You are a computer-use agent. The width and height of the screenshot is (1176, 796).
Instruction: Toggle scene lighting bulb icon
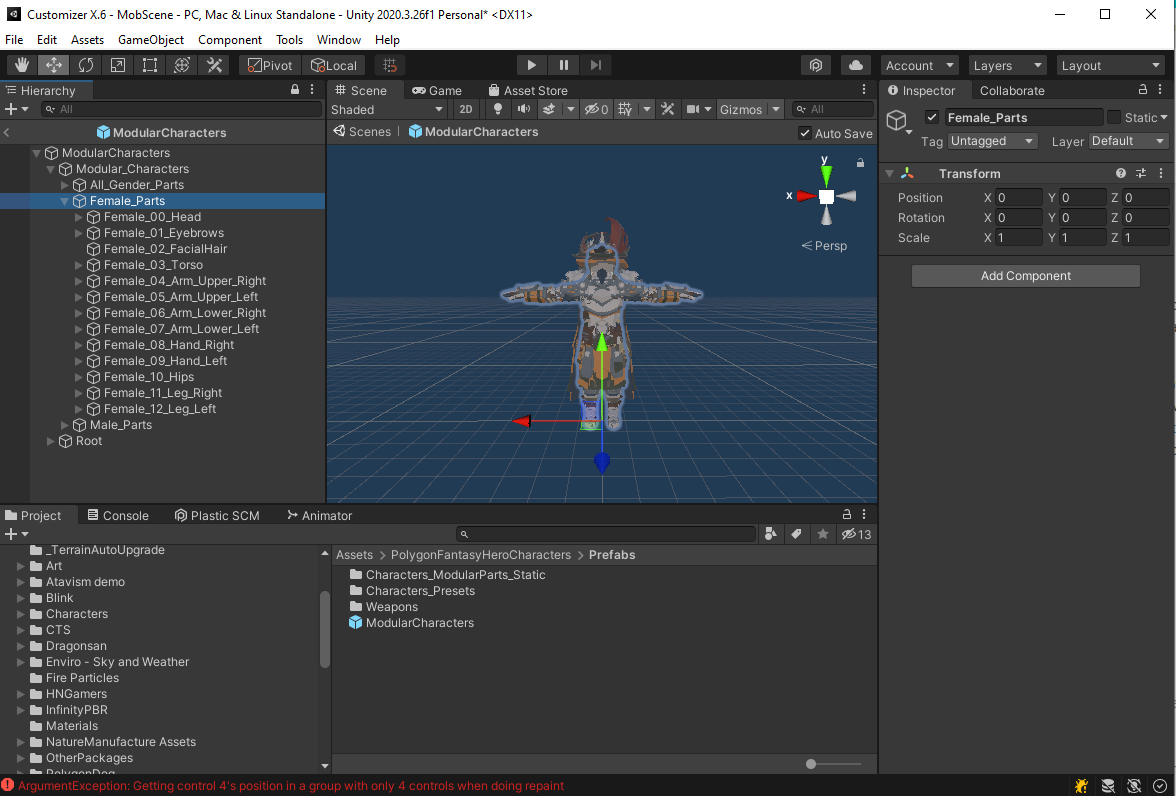click(497, 110)
